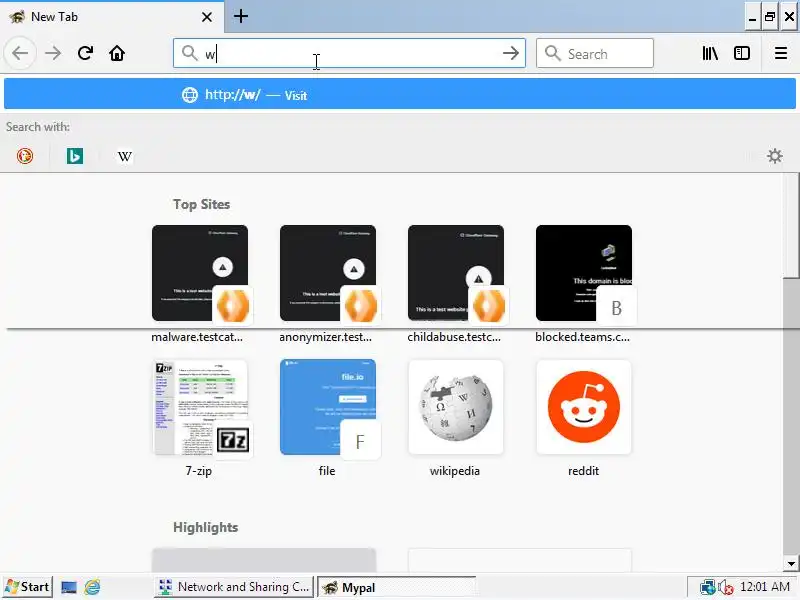The height and width of the screenshot is (600, 800).
Task: Search with Wikipedia W icon
Action: click(x=125, y=156)
